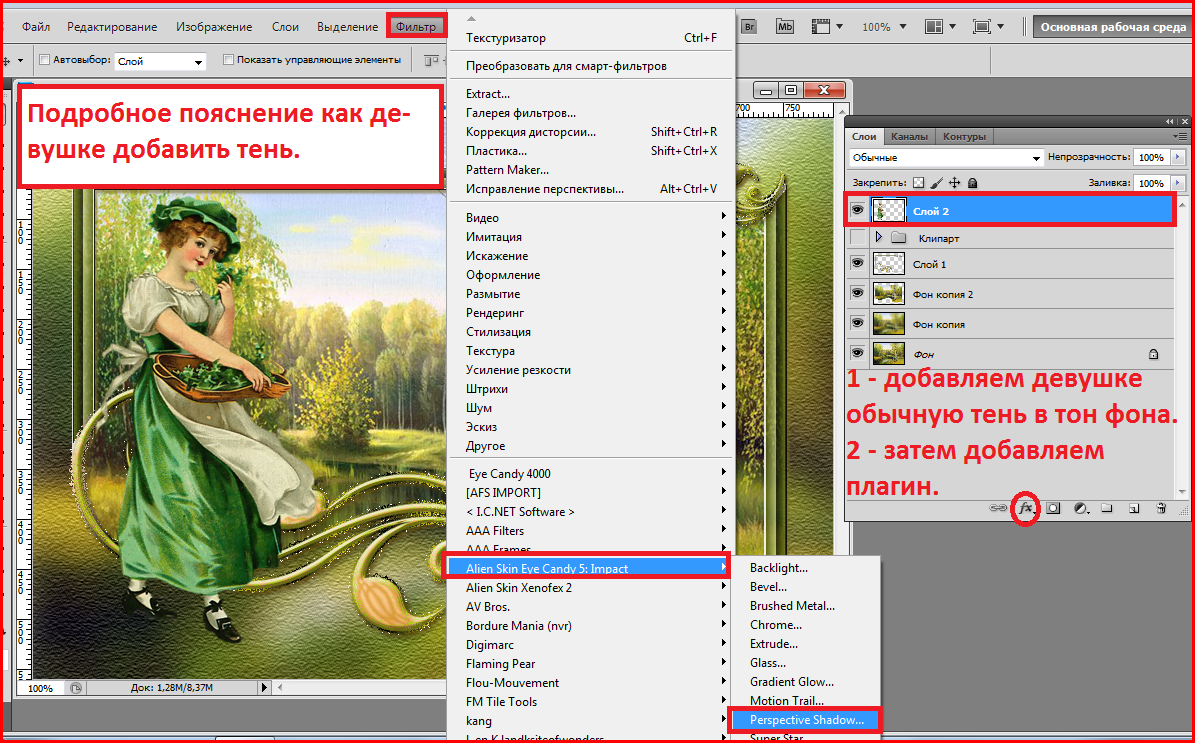Open the status bar document info arrow
This screenshot has height=743, width=1195.
pos(264,687)
